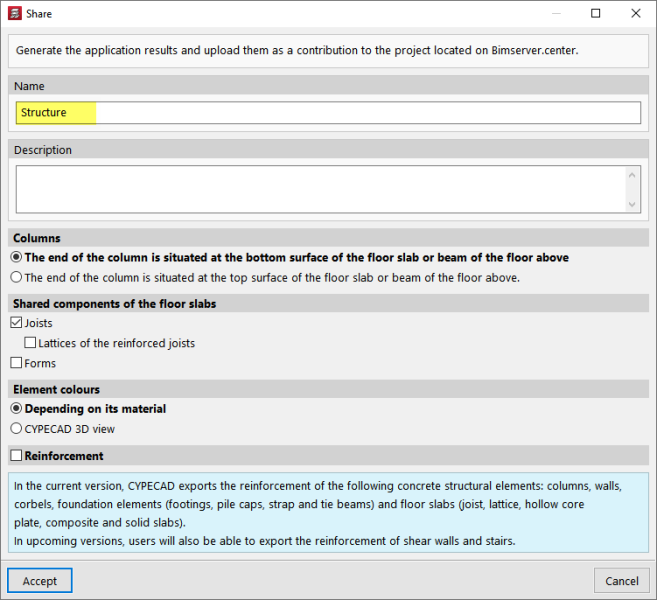This screenshot has width=657, height=600.
Task: Choose Depending on its material colours
Action: coord(16,409)
